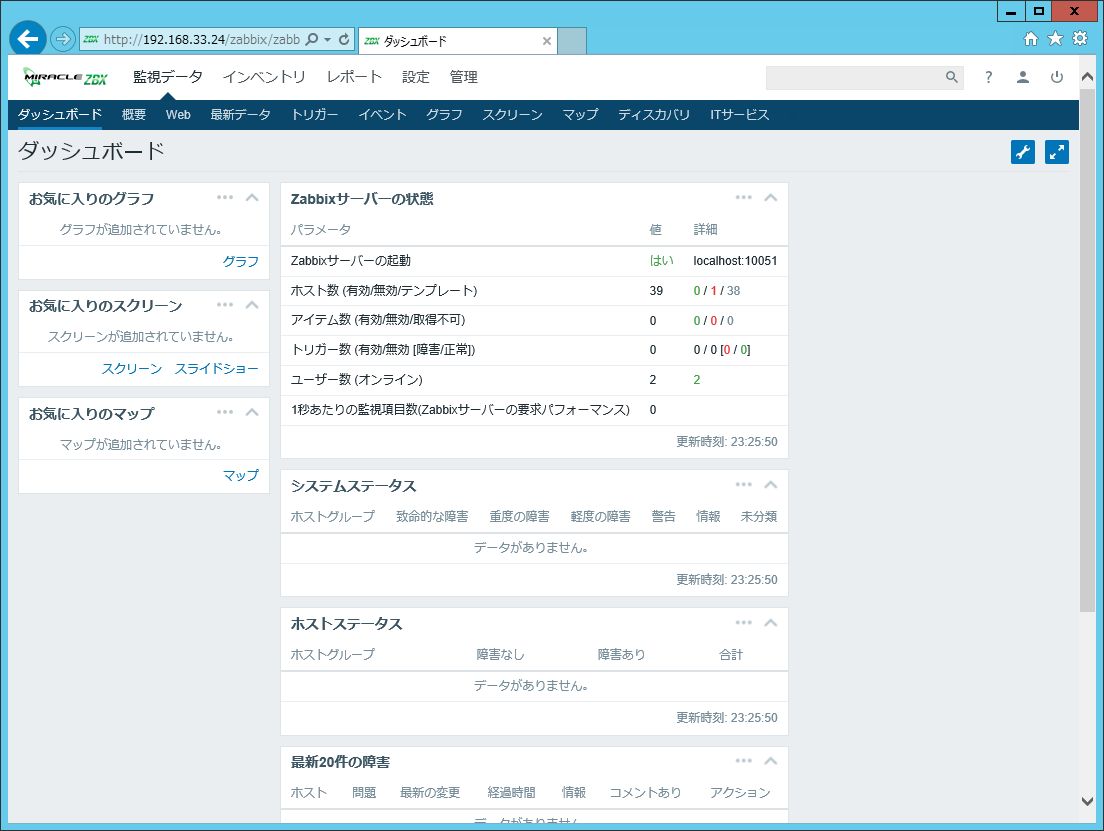
Task: Toggle fullscreen with the expand arrows icon
Action: [x=1056, y=151]
